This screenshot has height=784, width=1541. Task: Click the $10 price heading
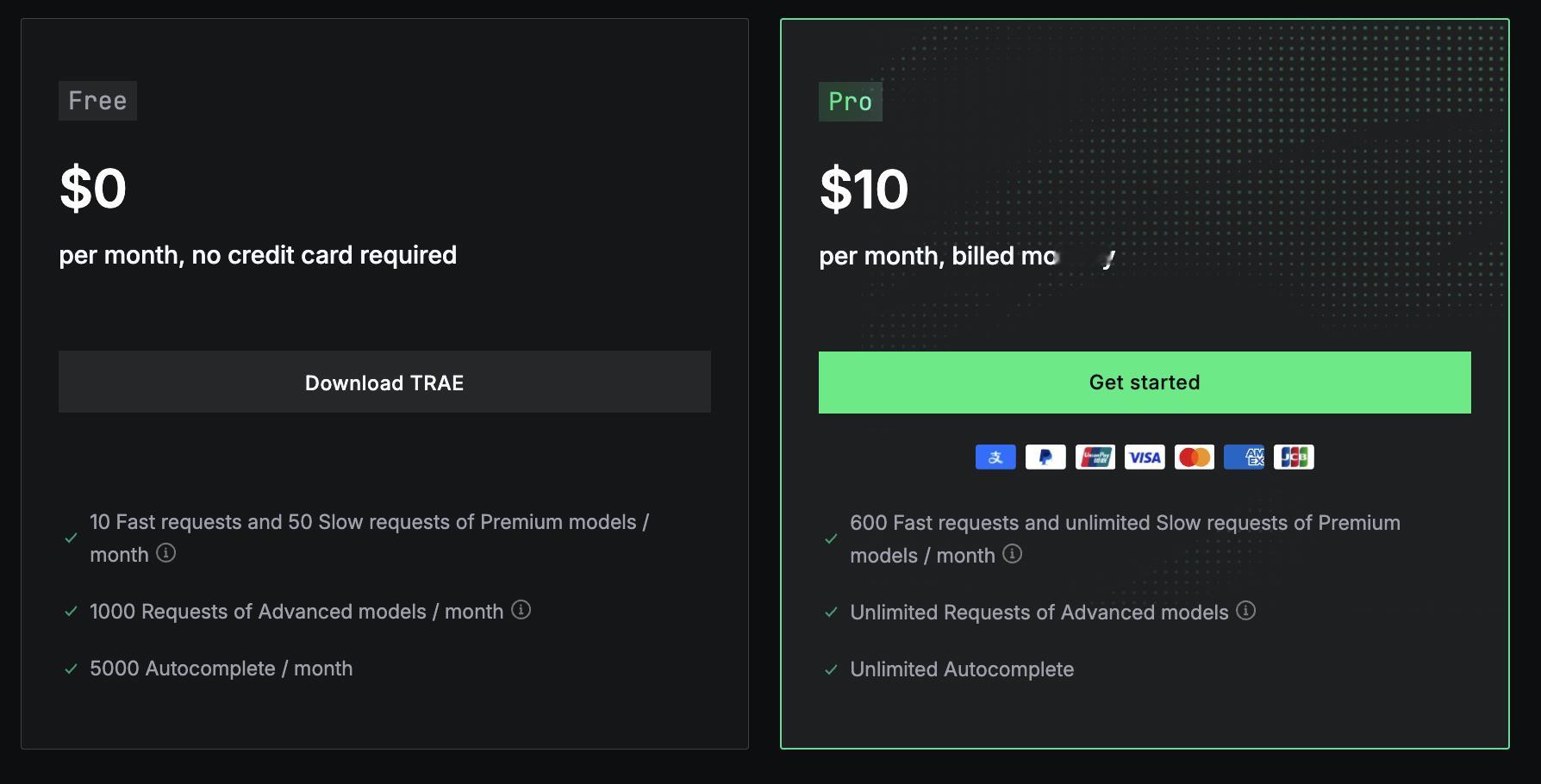pos(864,190)
